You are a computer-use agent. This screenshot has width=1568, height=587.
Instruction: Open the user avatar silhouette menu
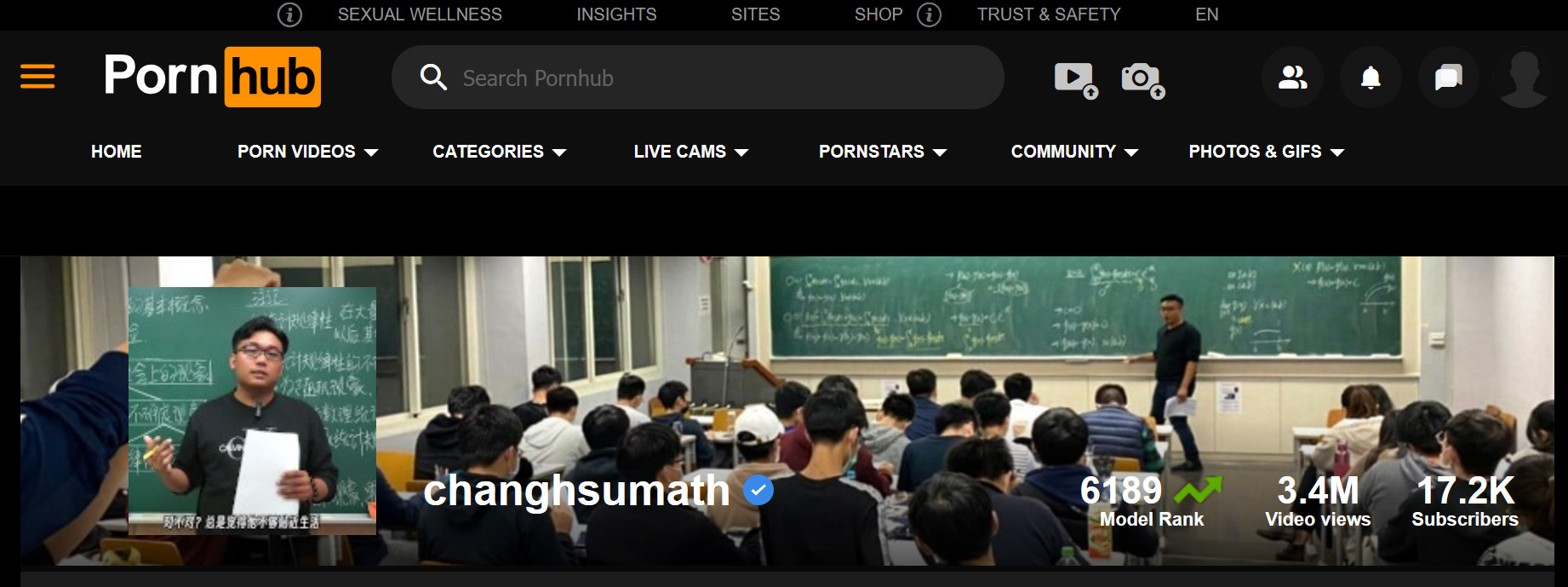point(1524,78)
